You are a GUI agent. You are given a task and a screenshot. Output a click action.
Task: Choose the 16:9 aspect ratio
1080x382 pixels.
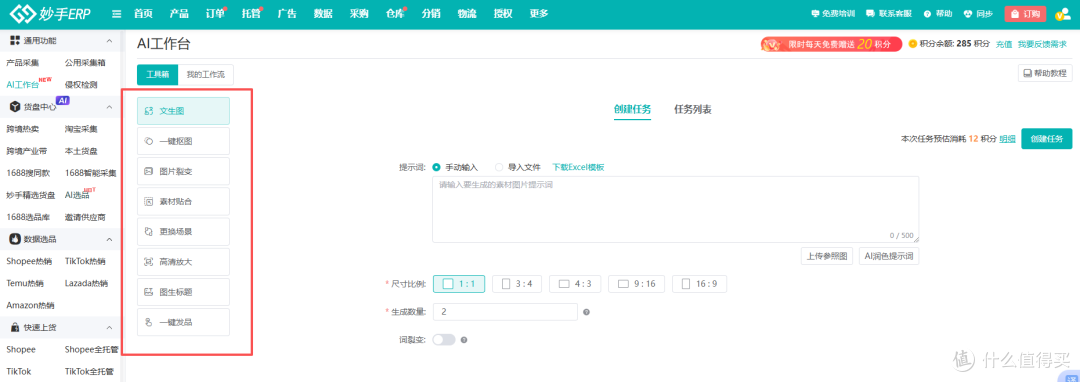699,284
